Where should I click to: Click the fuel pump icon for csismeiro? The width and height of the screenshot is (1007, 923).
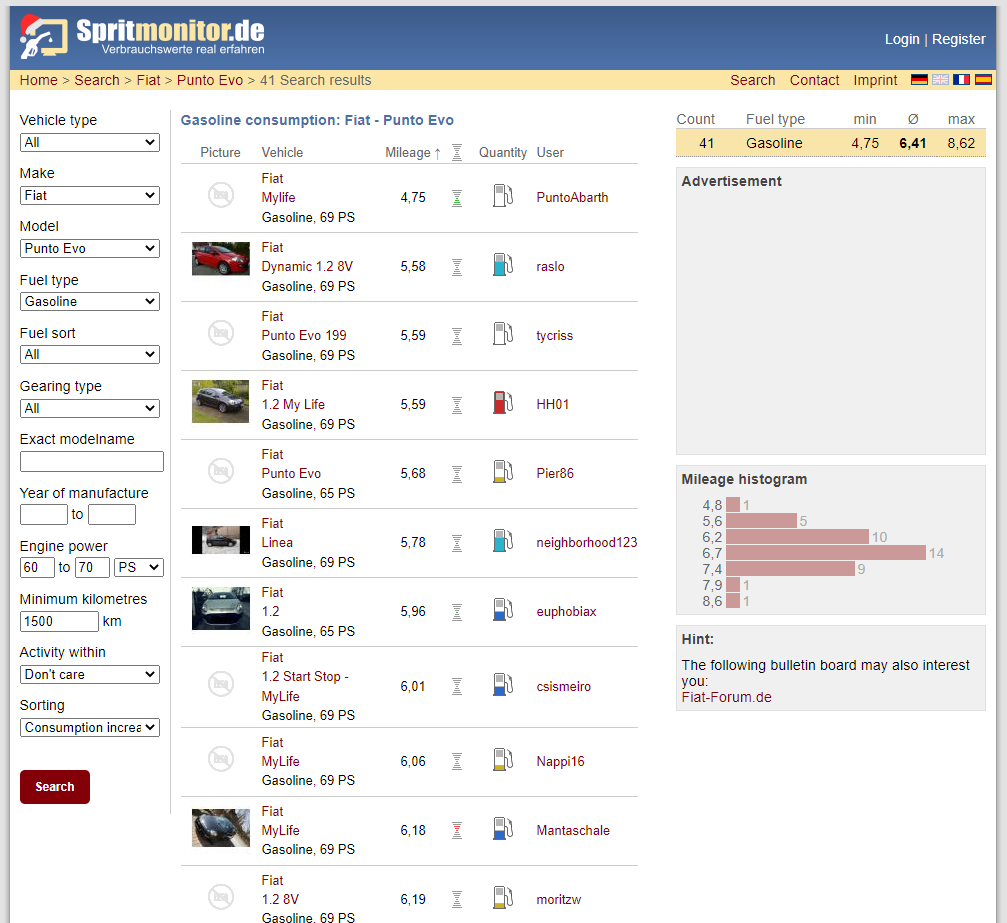503,685
